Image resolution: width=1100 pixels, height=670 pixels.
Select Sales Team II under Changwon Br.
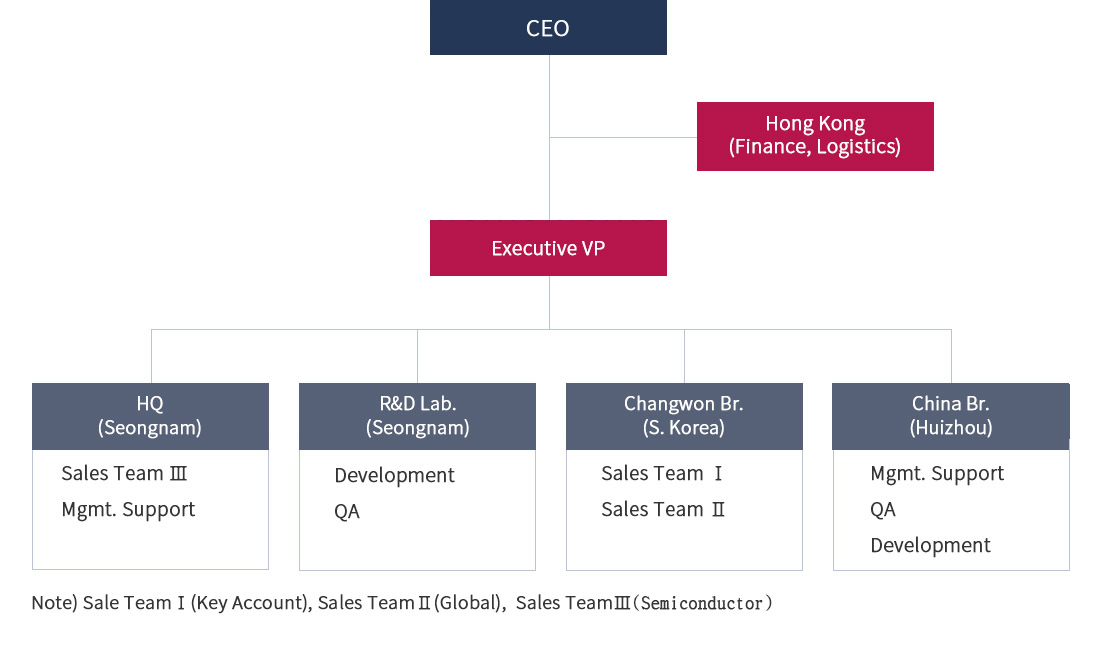coord(663,509)
